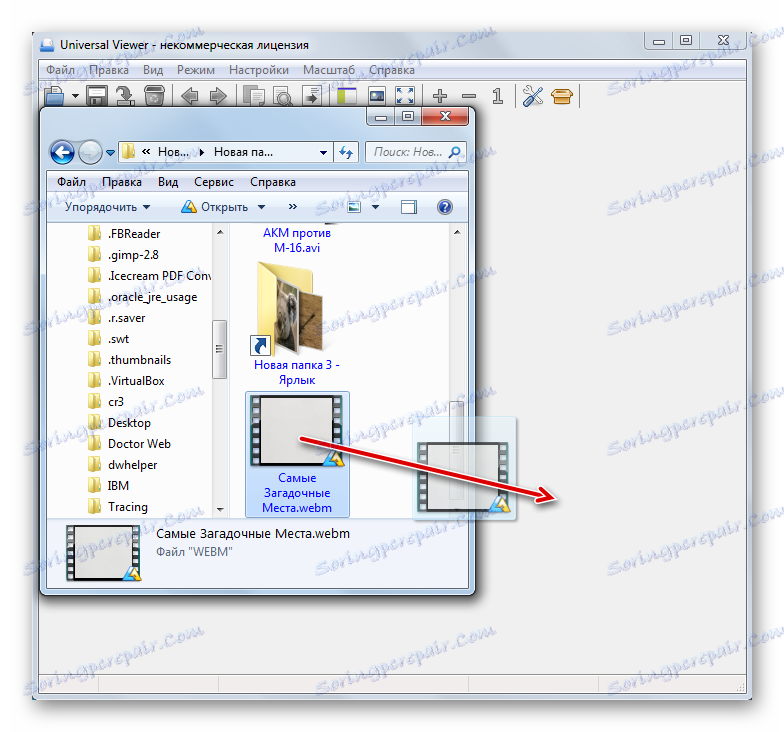Open Universal Viewer Справка menu
Screen dimensions: 784x732
click(392, 70)
